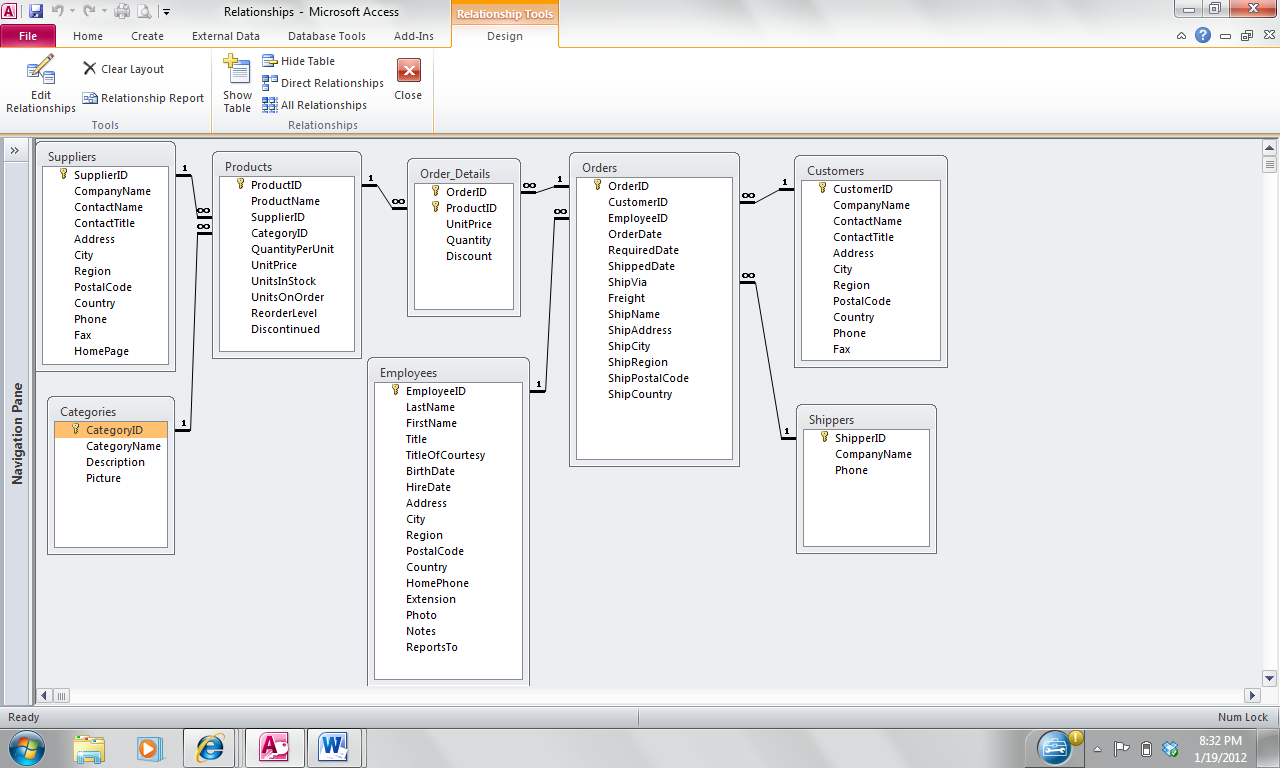
Task: Click the horizontal scrollbar right arrow
Action: pos(1252,695)
